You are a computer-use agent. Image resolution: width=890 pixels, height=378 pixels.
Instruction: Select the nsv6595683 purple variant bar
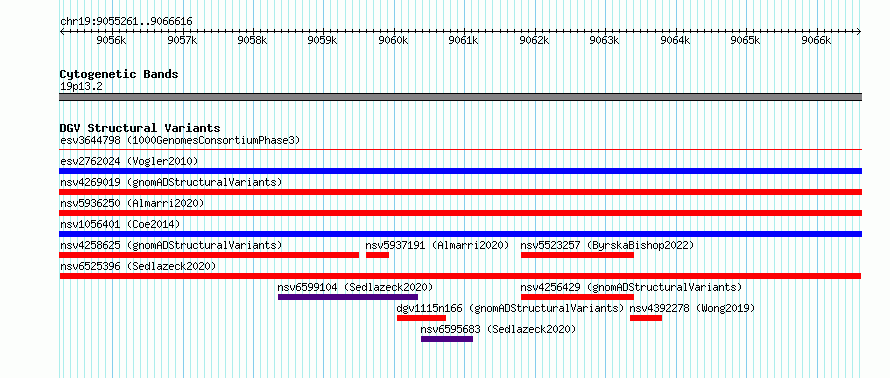447,339
